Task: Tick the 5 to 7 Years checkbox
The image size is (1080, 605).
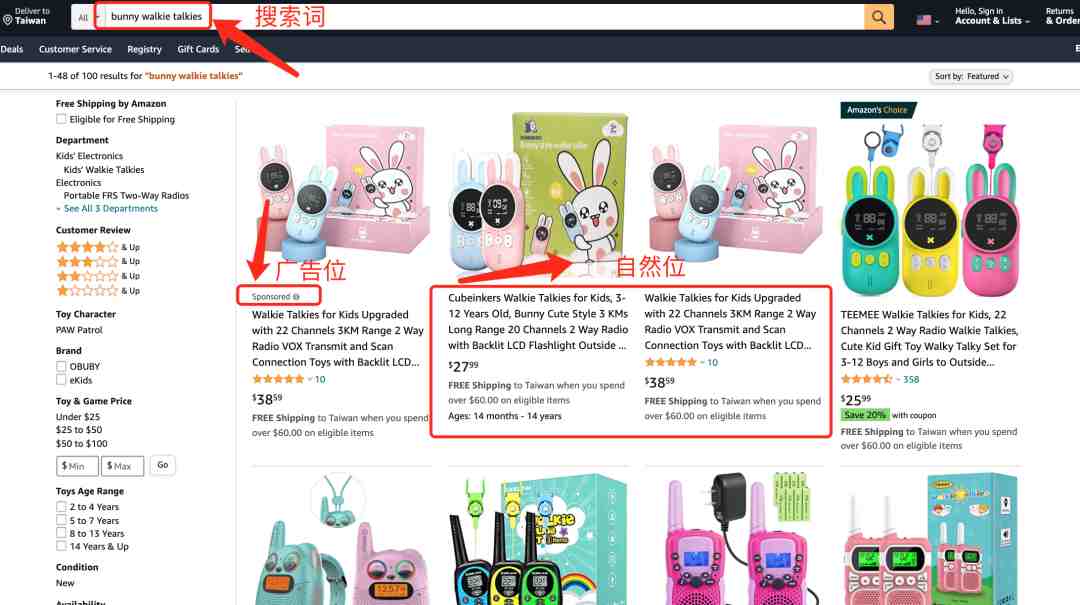Action: coord(61,520)
